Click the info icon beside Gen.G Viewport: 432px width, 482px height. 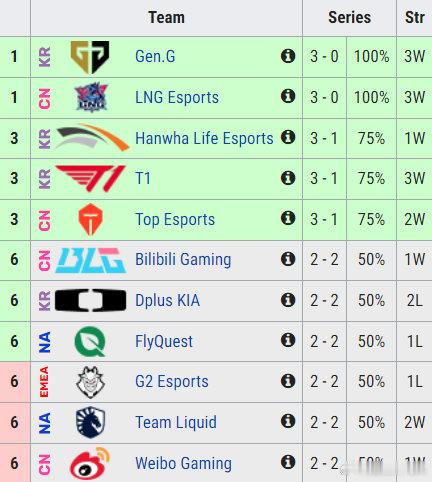coord(288,56)
